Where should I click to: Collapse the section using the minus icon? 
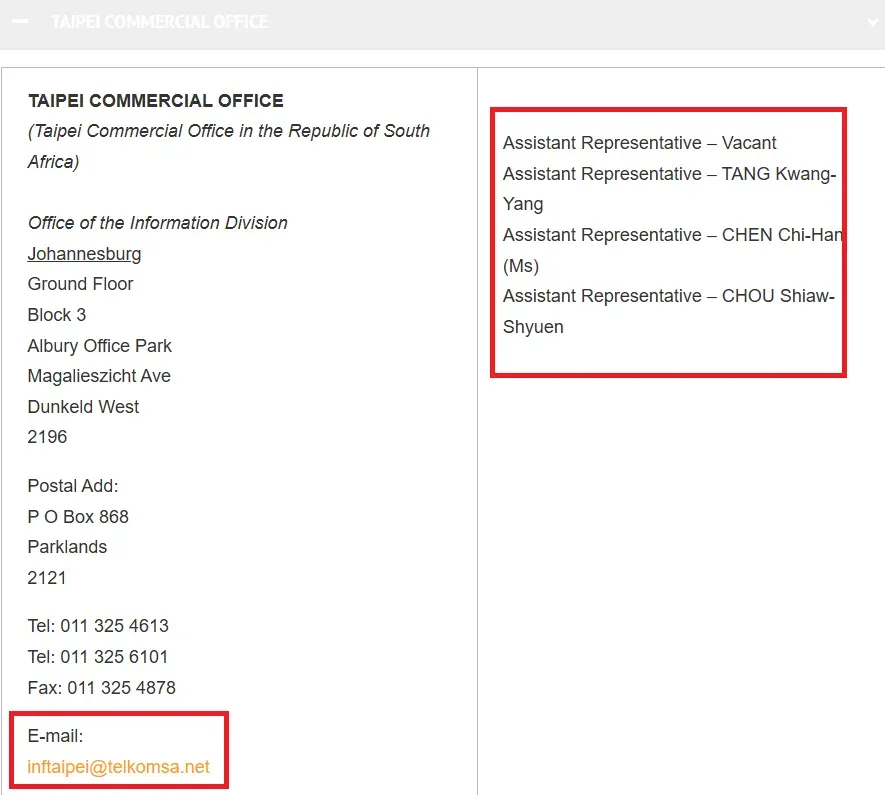20,21
